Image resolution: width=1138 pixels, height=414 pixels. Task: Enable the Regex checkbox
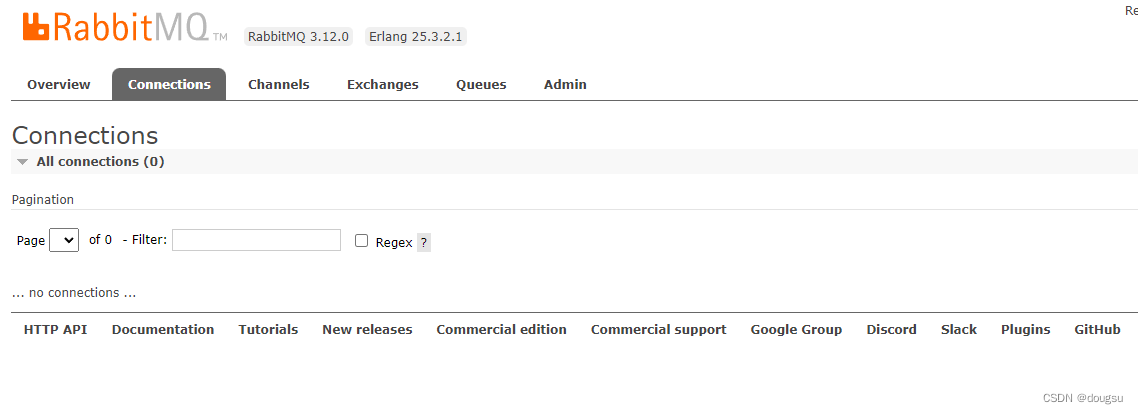361,240
